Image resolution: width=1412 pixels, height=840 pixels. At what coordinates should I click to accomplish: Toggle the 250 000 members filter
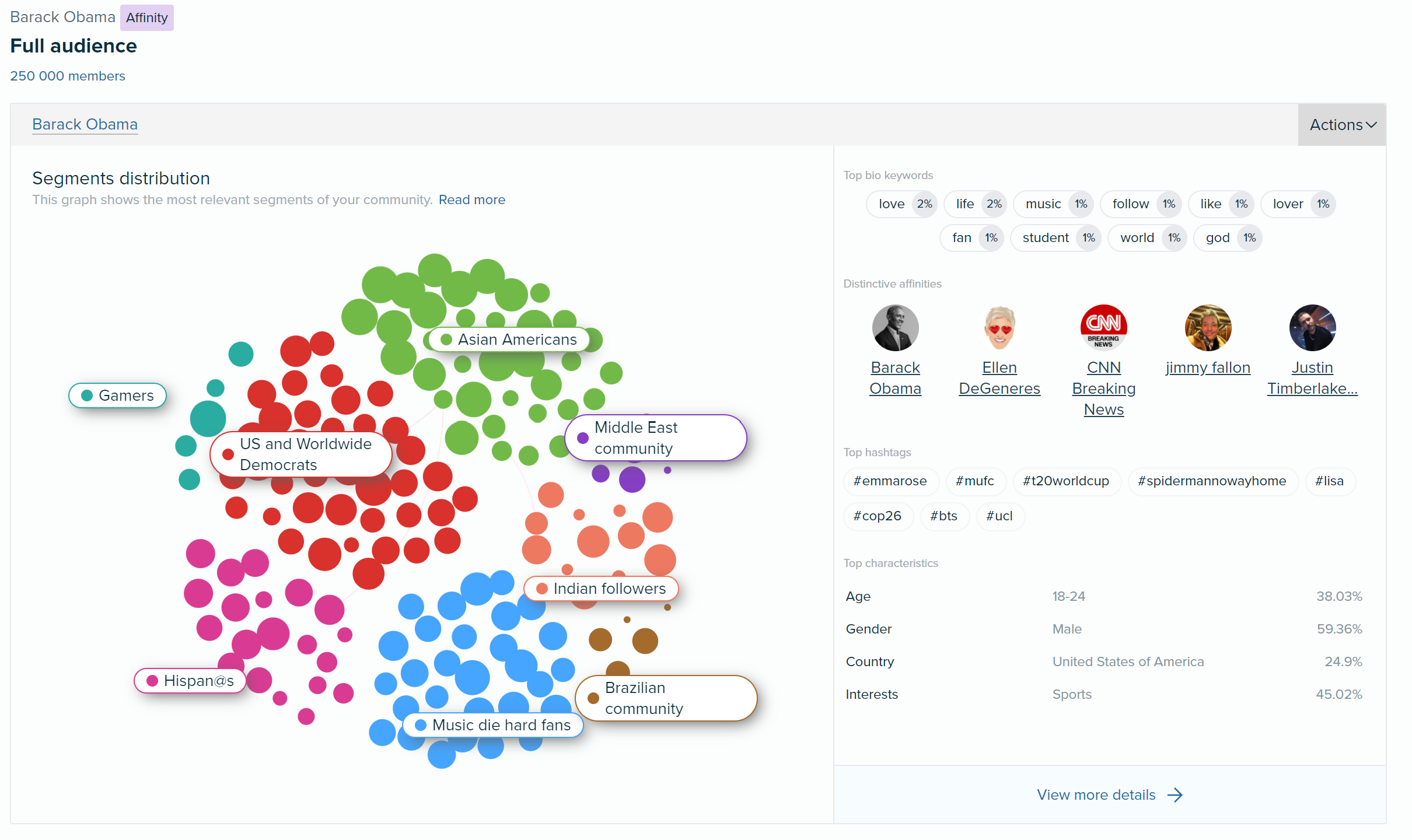(67, 76)
